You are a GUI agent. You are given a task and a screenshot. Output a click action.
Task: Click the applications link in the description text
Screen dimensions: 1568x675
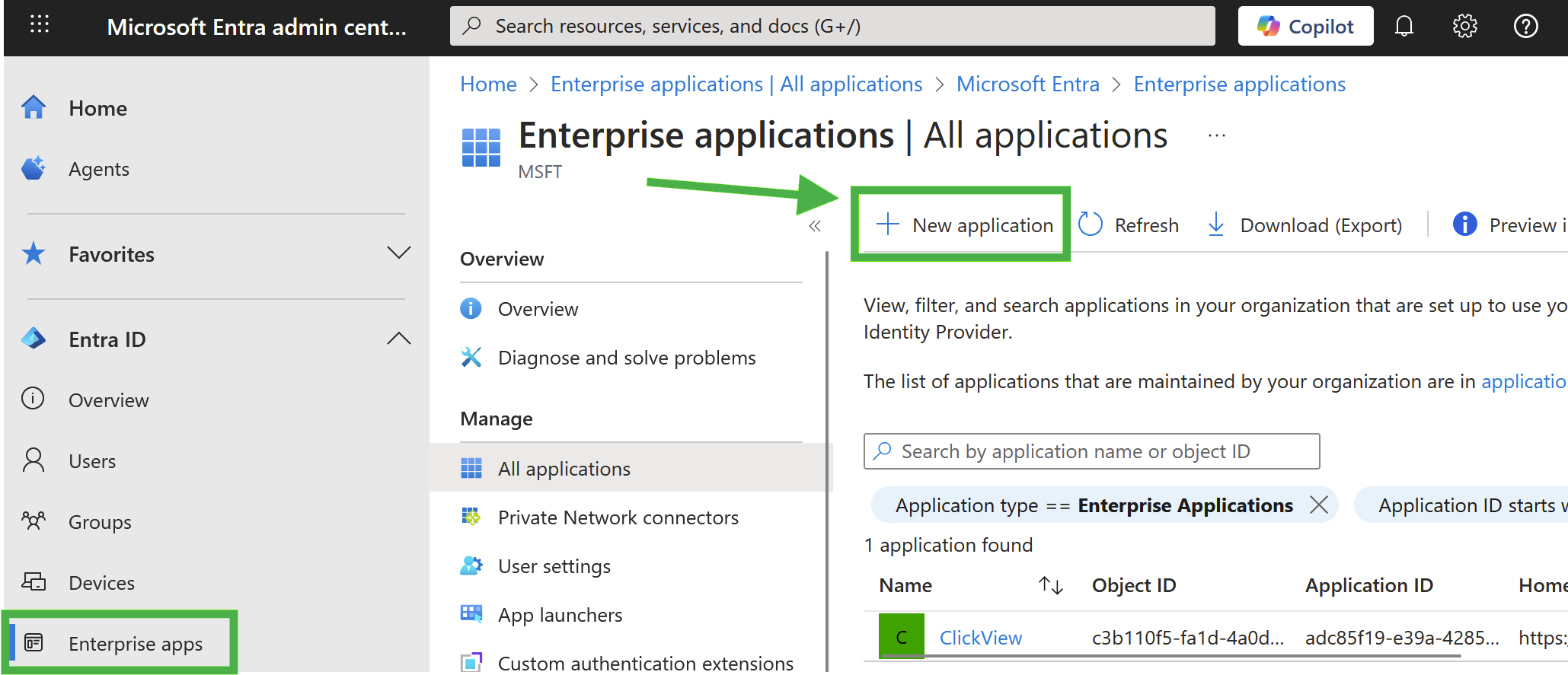[x=1524, y=381]
